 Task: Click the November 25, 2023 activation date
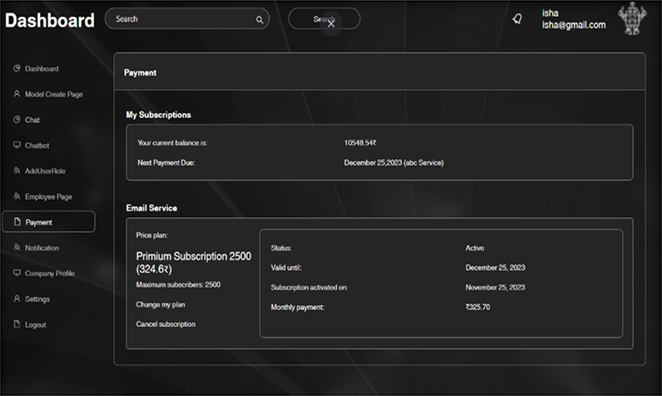pyautogui.click(x=495, y=287)
